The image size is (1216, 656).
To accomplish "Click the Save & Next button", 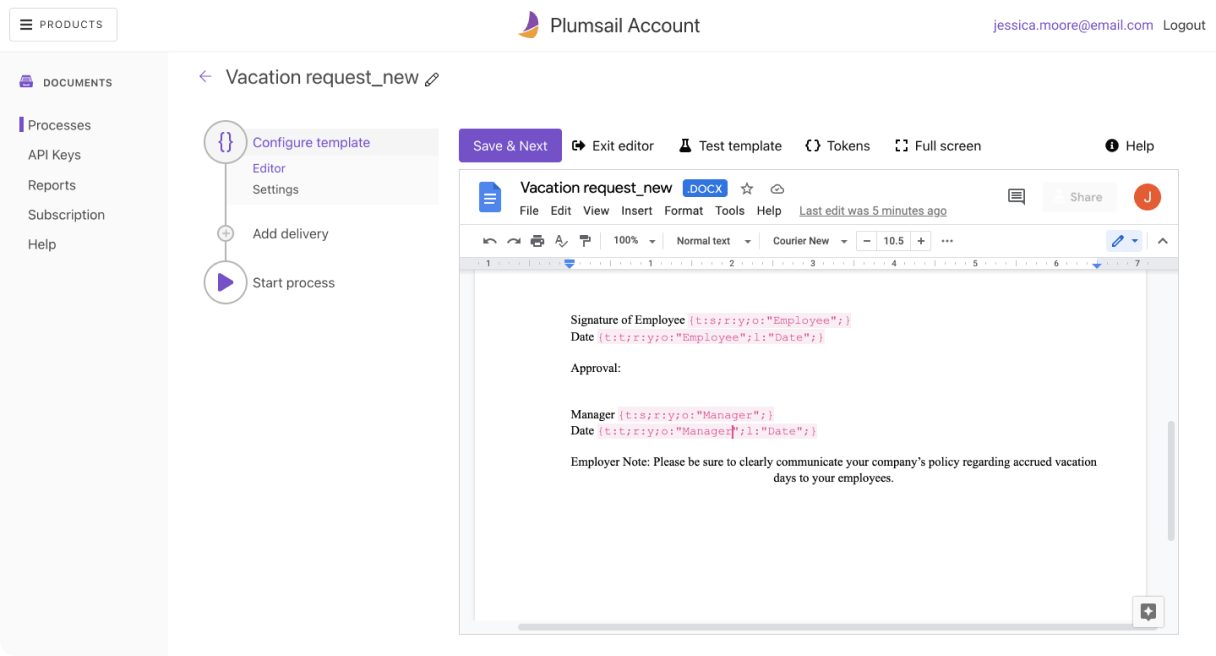I will click(x=510, y=145).
